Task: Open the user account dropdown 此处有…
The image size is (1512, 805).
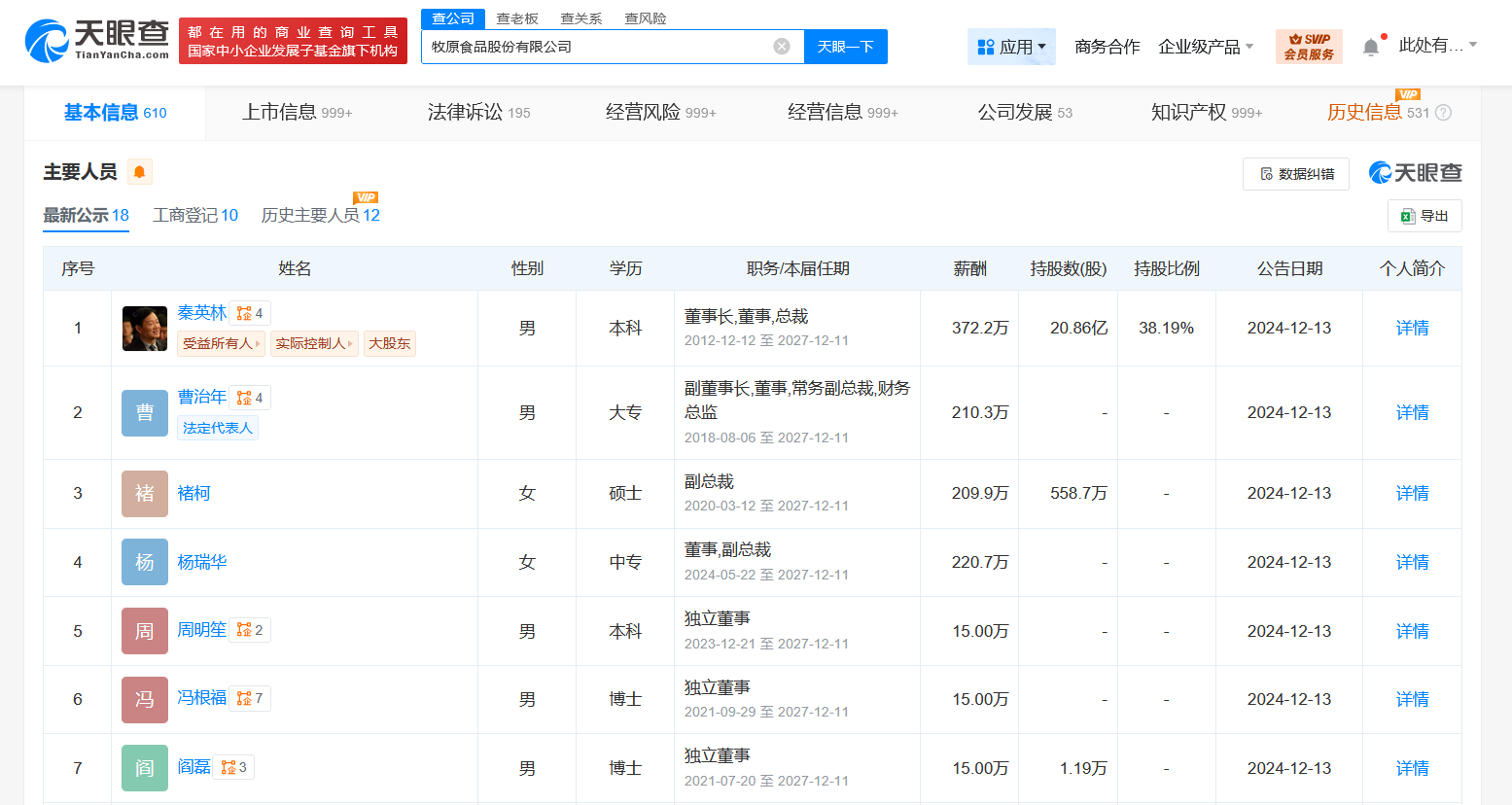Action: (1437, 46)
